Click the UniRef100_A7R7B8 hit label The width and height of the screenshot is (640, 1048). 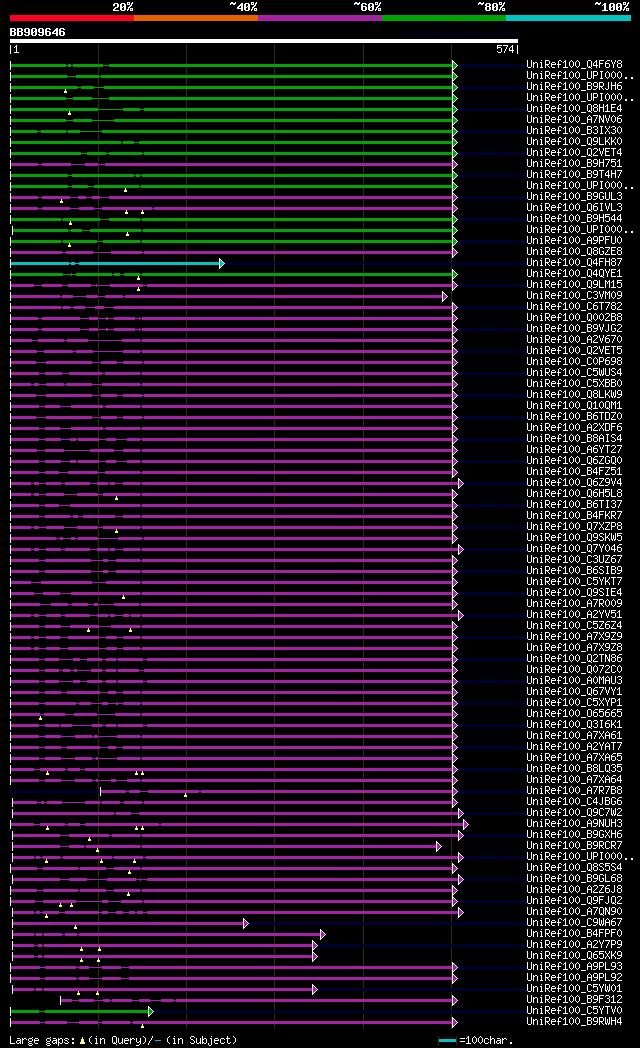574,791
